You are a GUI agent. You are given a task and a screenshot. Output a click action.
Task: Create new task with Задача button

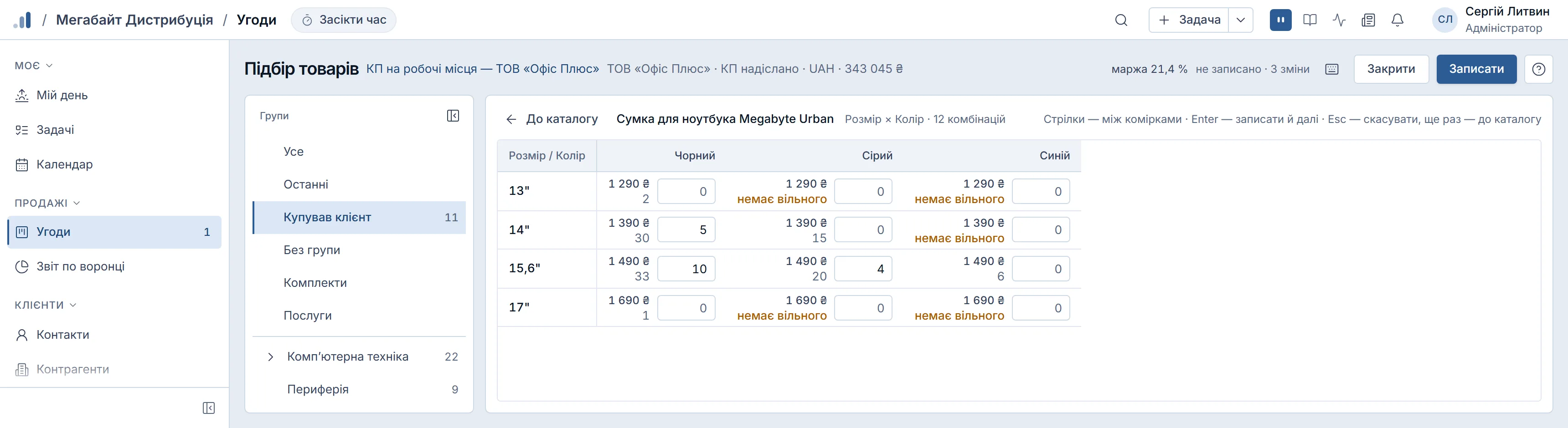[1189, 20]
